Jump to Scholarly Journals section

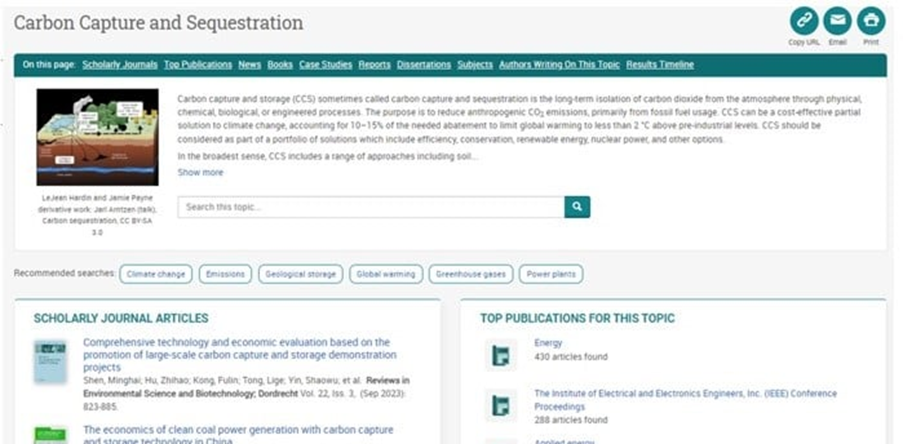pos(120,65)
